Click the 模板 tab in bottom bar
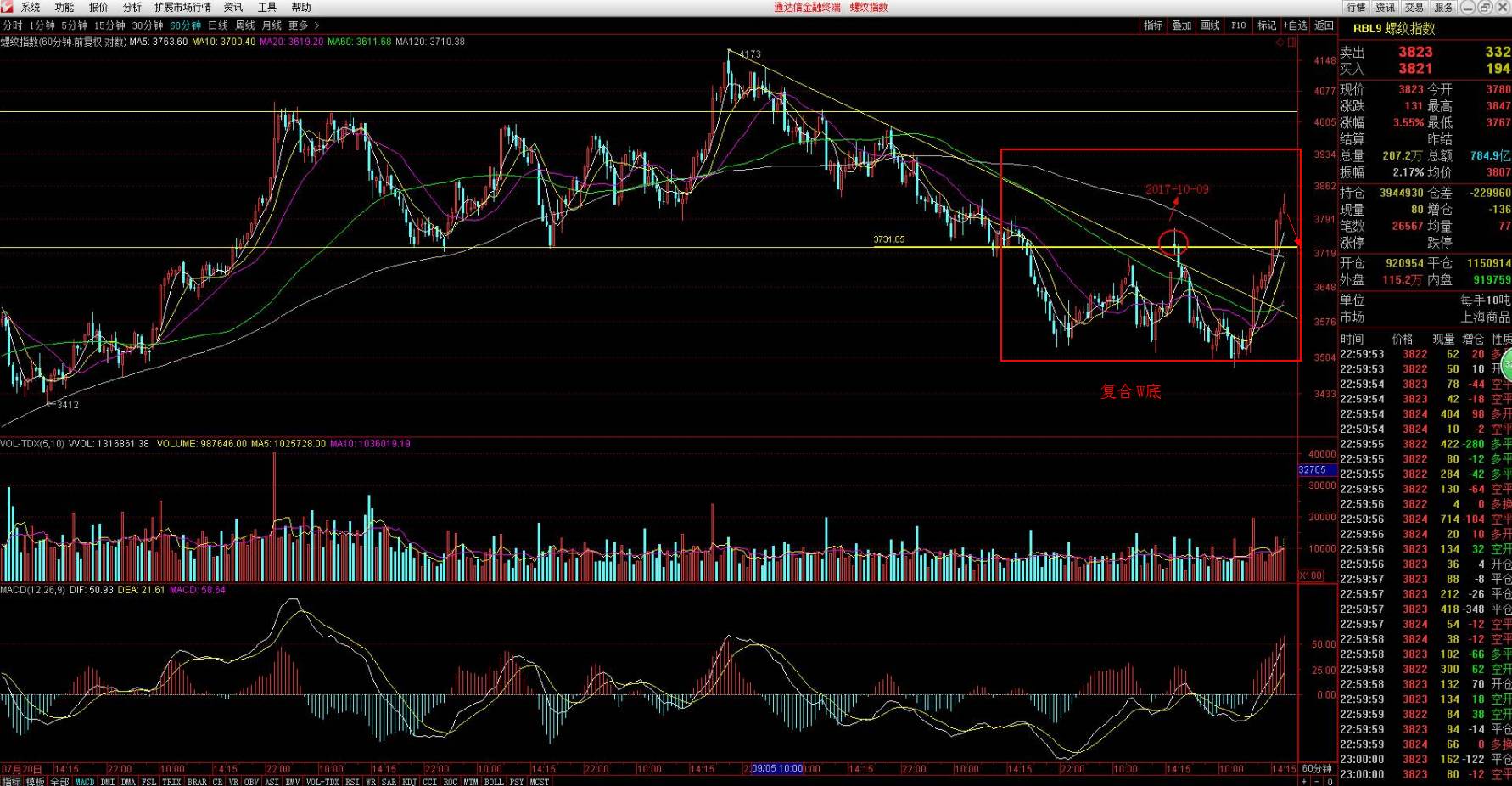1512x786 pixels. (35, 781)
